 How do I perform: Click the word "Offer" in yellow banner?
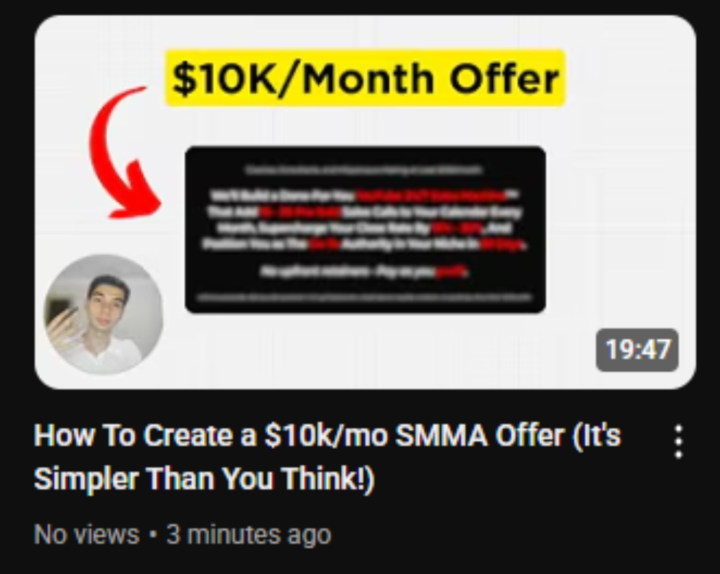point(504,79)
